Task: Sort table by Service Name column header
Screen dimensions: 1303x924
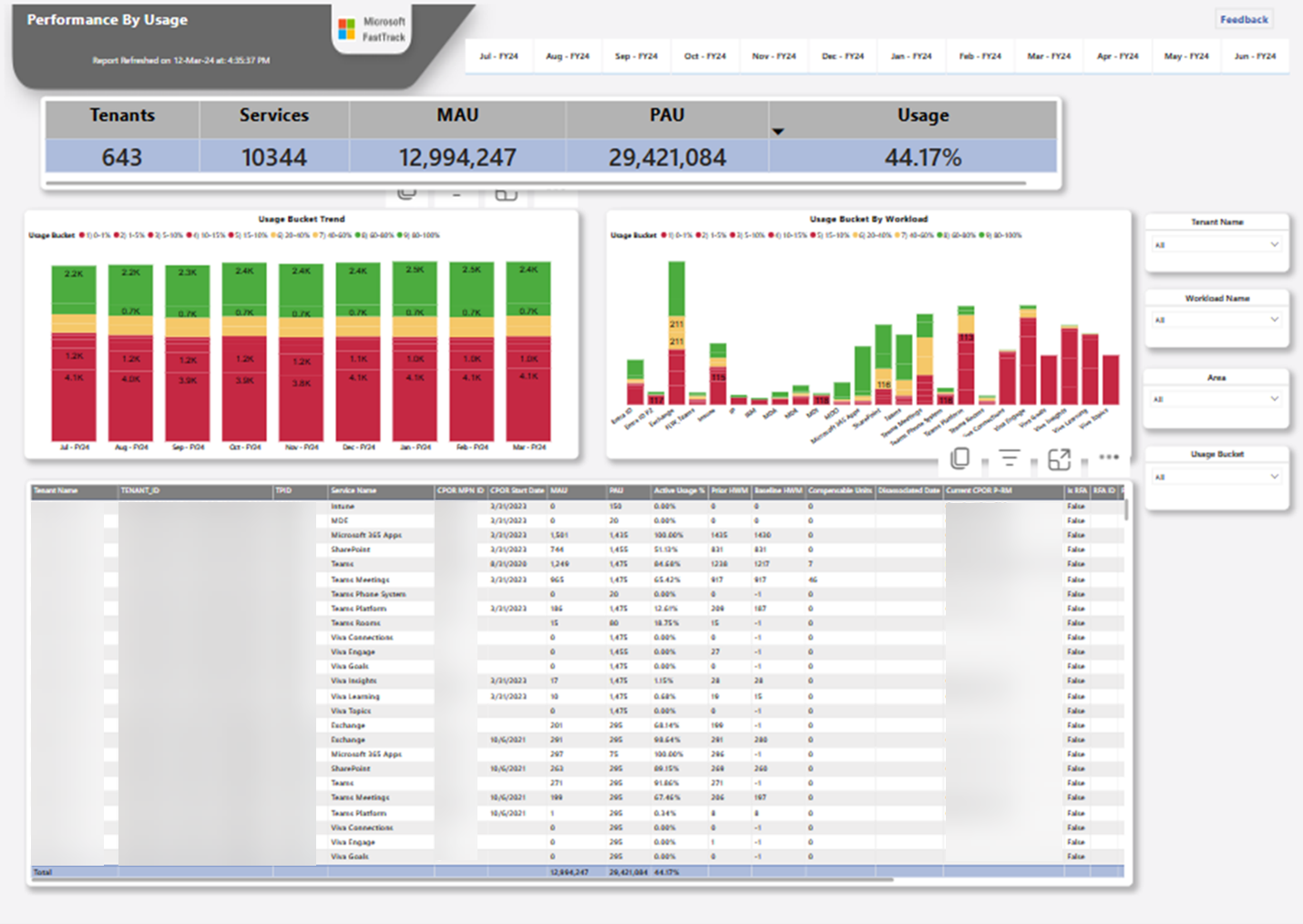Action: [x=354, y=490]
